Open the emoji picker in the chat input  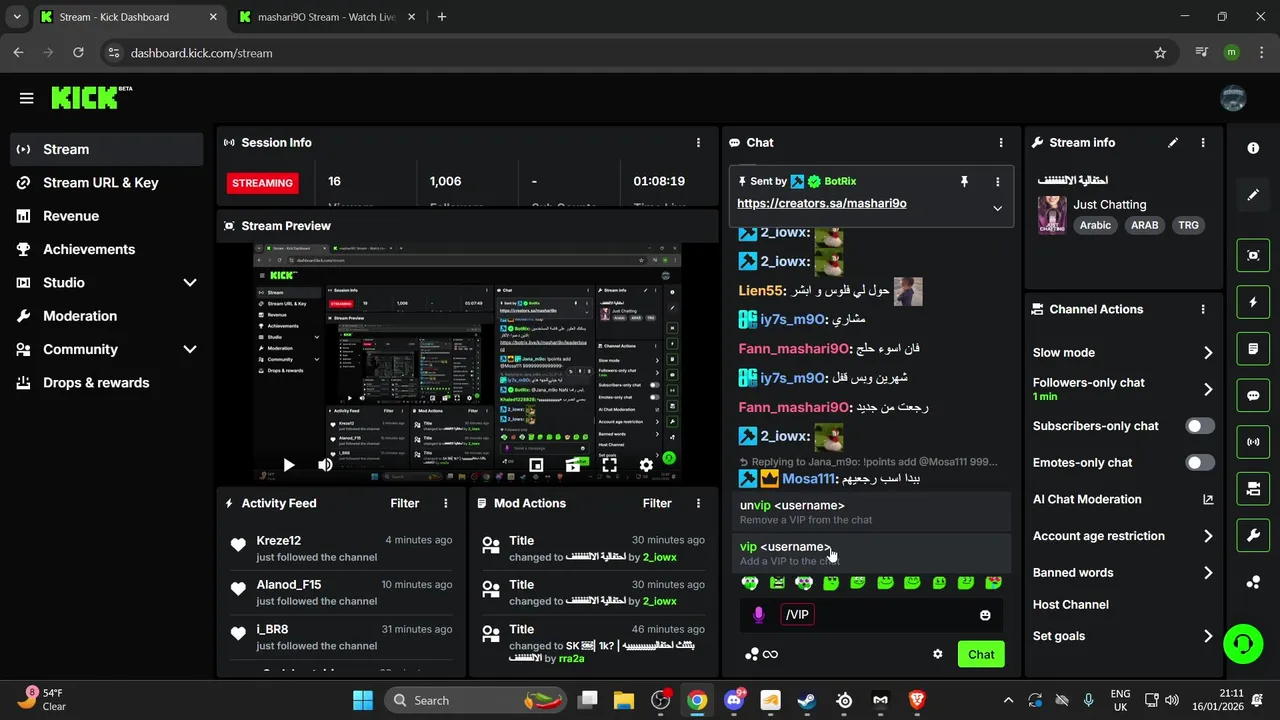coord(985,615)
